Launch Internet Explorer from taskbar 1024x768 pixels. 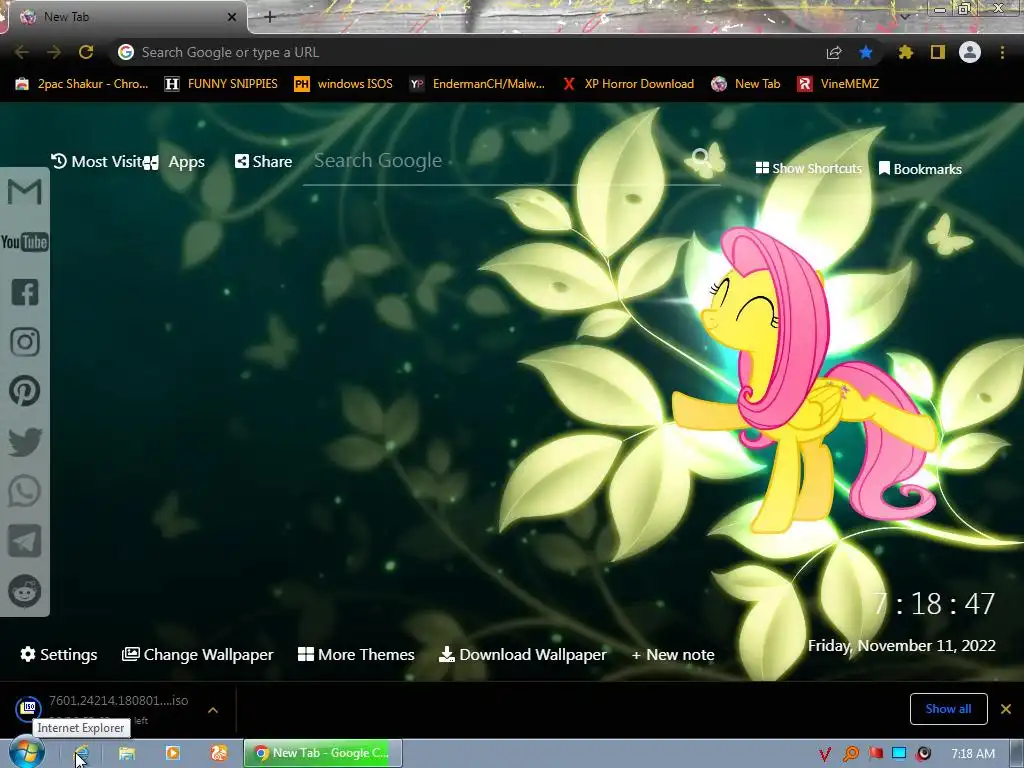pyautogui.click(x=81, y=754)
